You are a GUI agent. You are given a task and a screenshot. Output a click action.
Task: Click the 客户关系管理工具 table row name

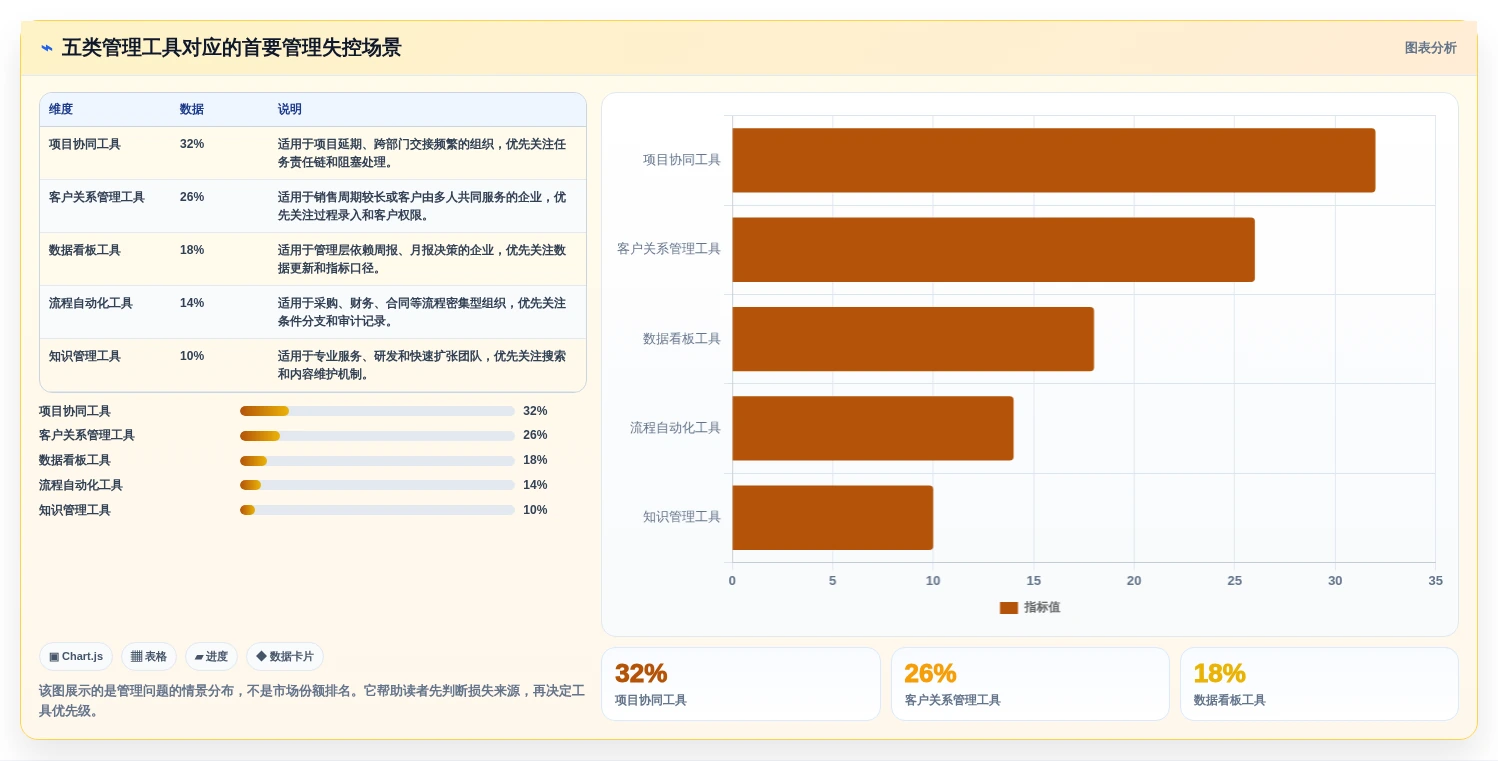click(x=97, y=197)
